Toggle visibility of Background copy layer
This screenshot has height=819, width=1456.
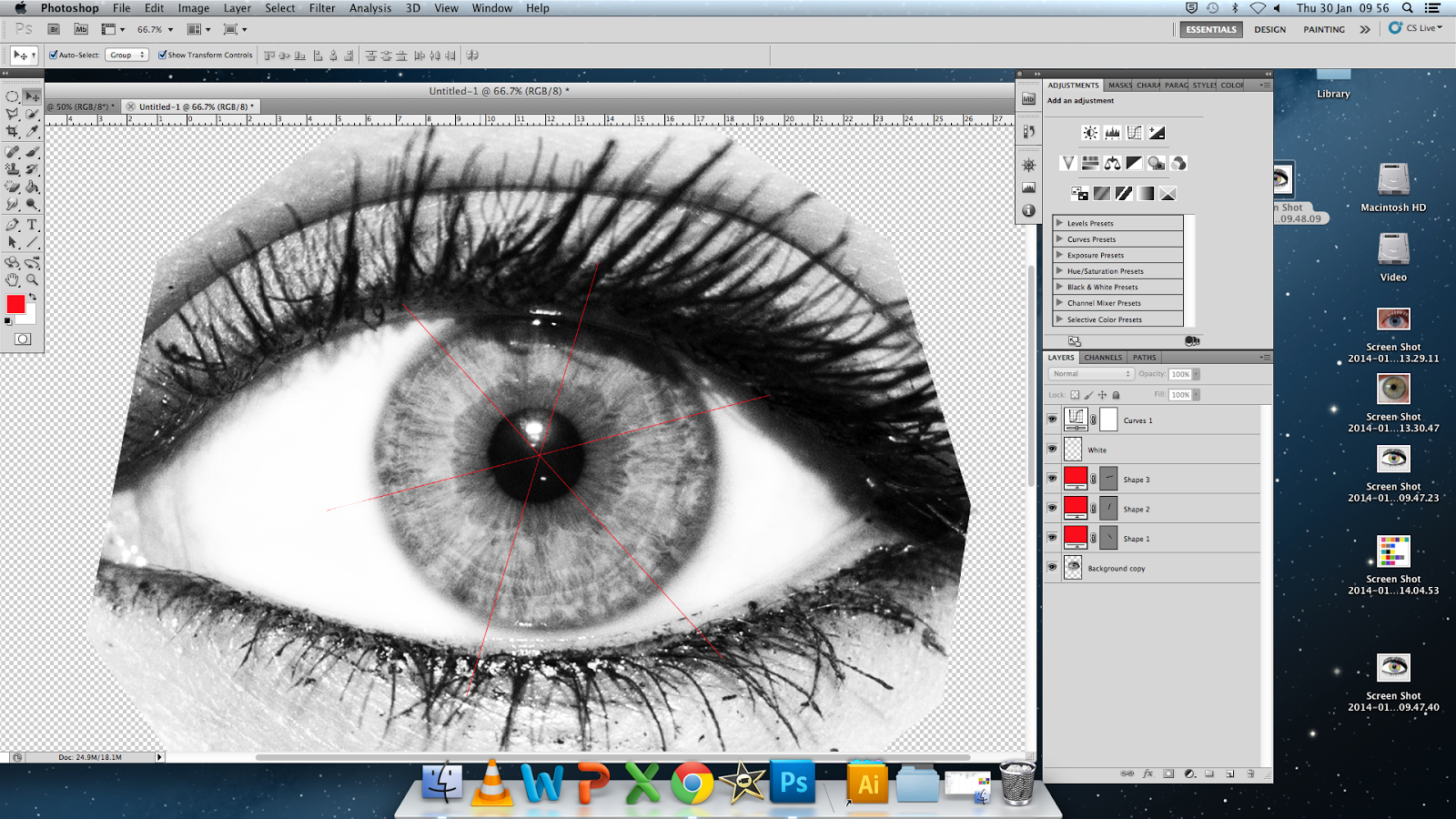1052,568
